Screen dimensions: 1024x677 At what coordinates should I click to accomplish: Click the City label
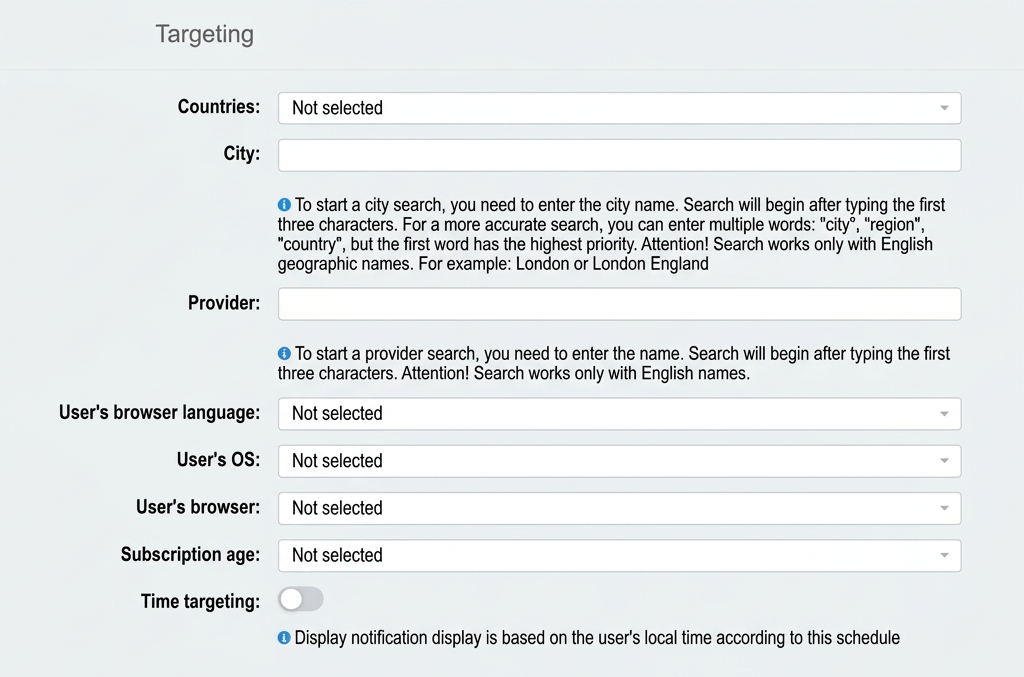click(x=242, y=153)
